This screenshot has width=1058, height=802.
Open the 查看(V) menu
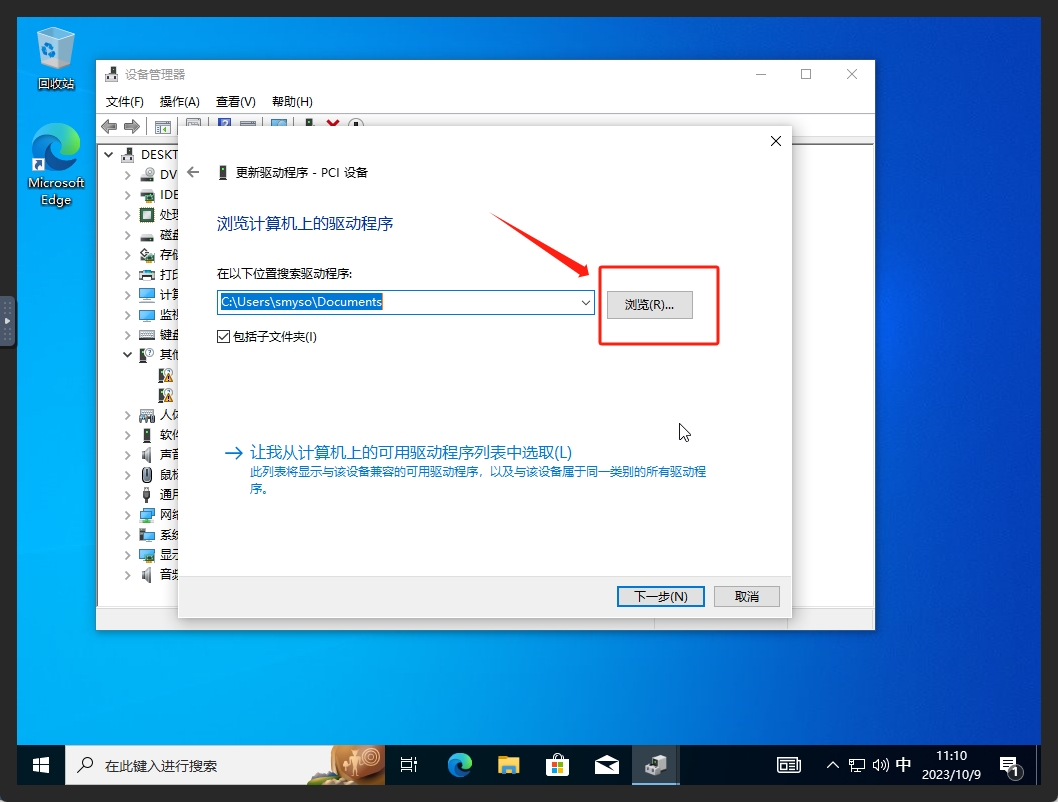click(236, 101)
